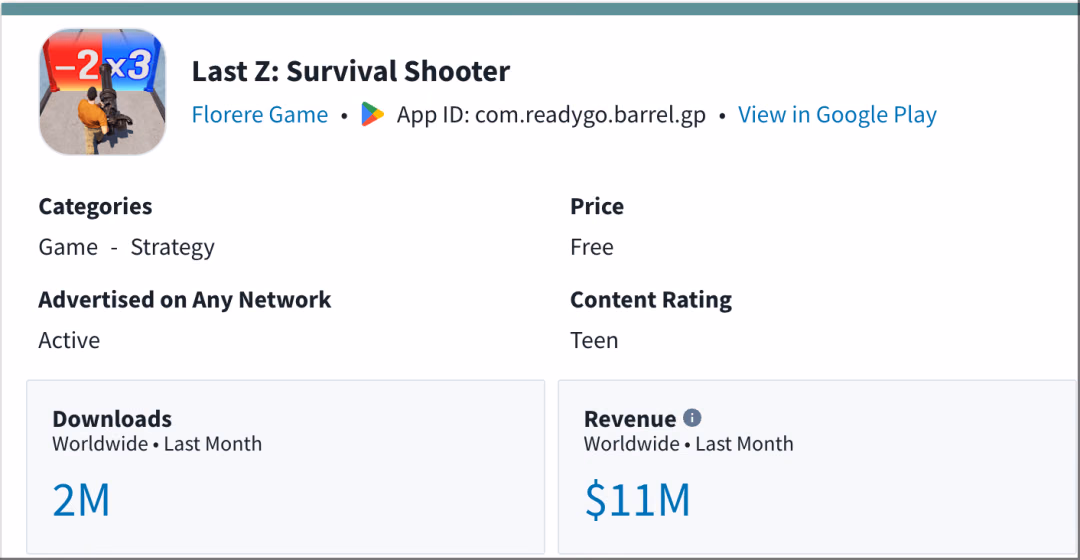Open the Florere Game publisher link

coord(260,114)
